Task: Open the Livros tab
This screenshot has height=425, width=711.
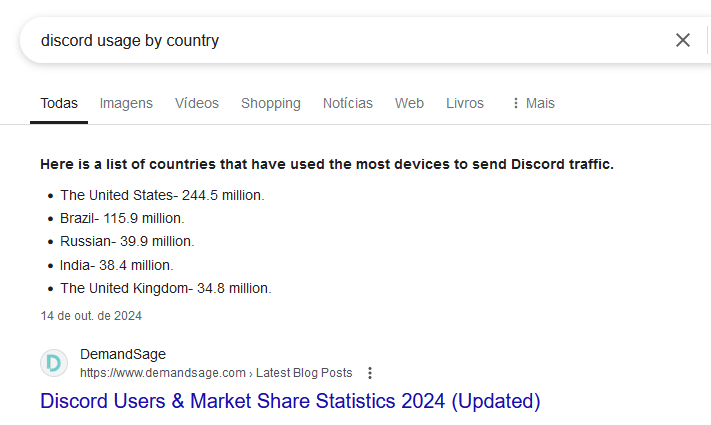Action: pos(465,103)
